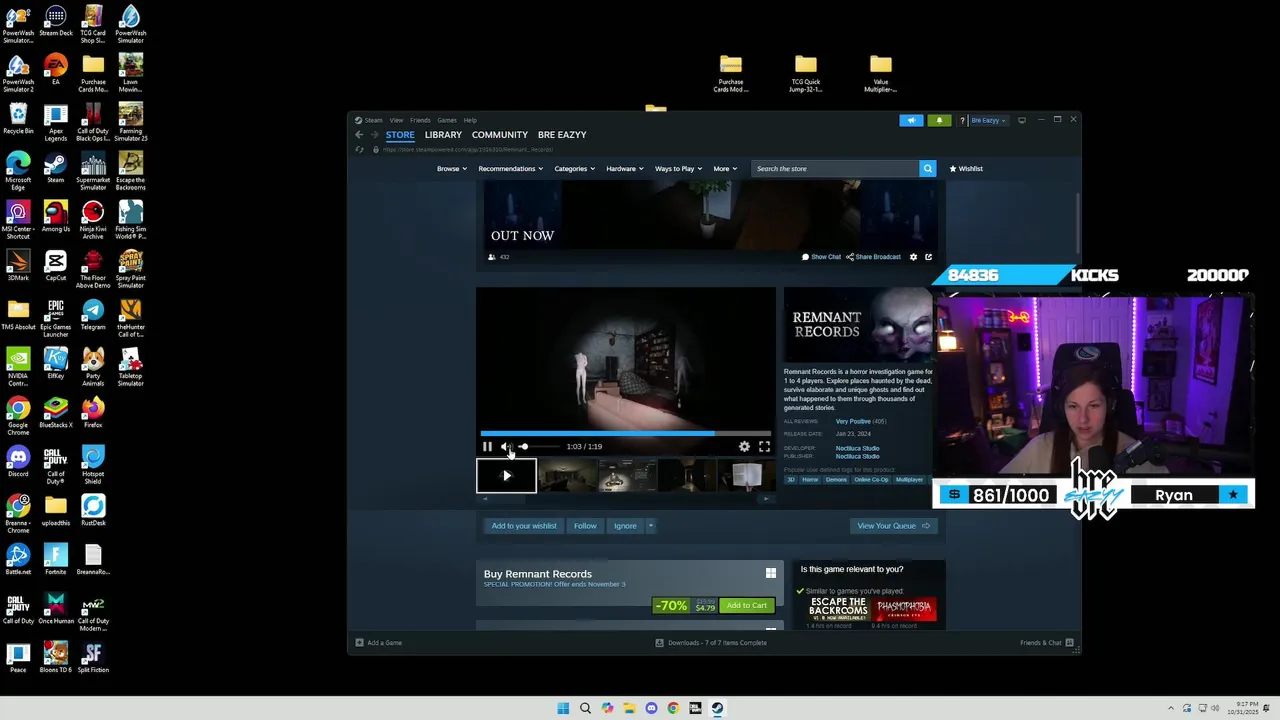Expand the Categories menu
Viewport: 1280px width, 720px height.
(574, 169)
